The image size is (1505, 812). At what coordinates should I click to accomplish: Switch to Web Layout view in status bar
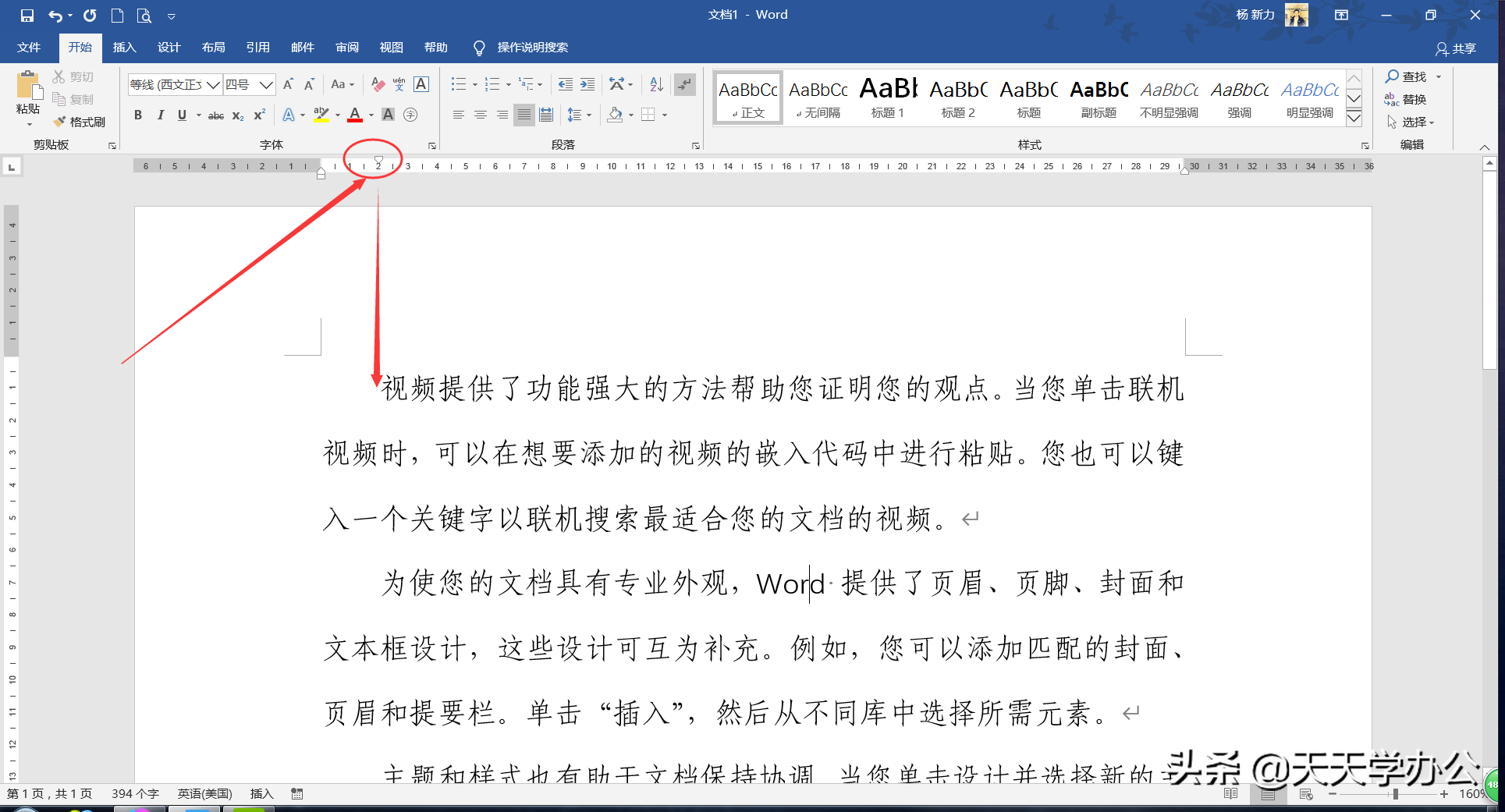tap(1306, 794)
